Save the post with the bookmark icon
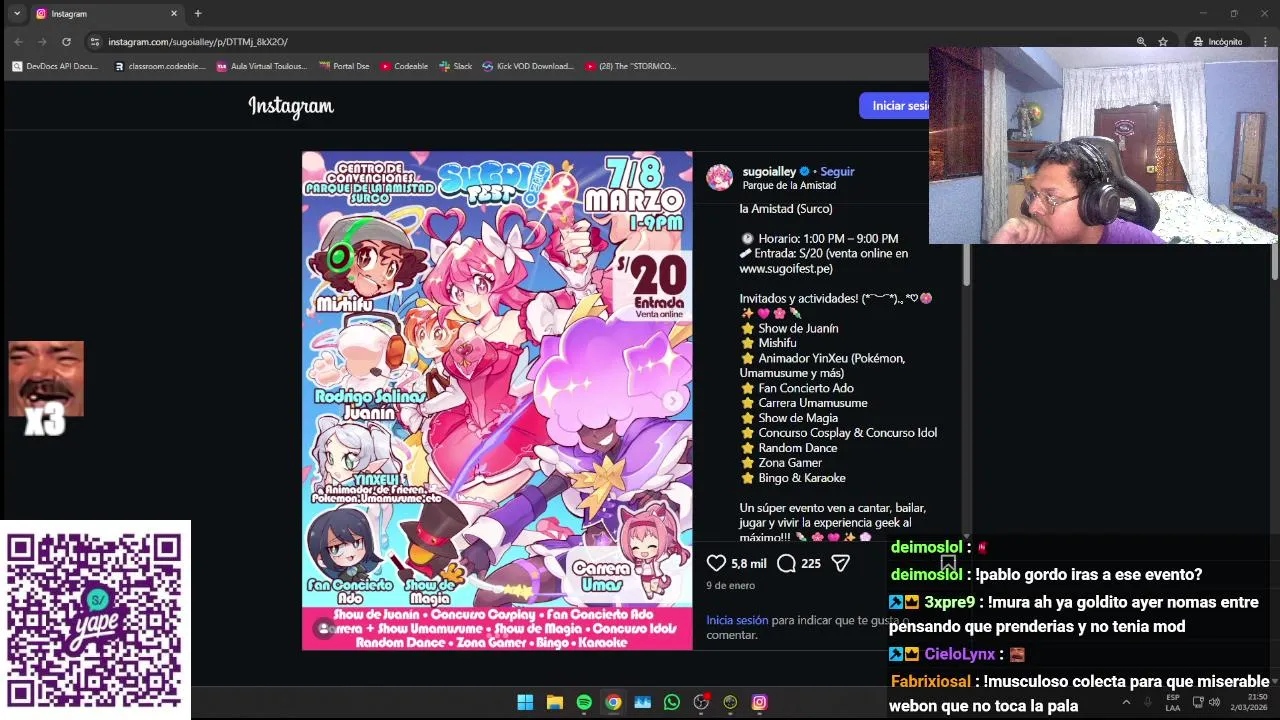The width and height of the screenshot is (1280, 720). point(948,563)
